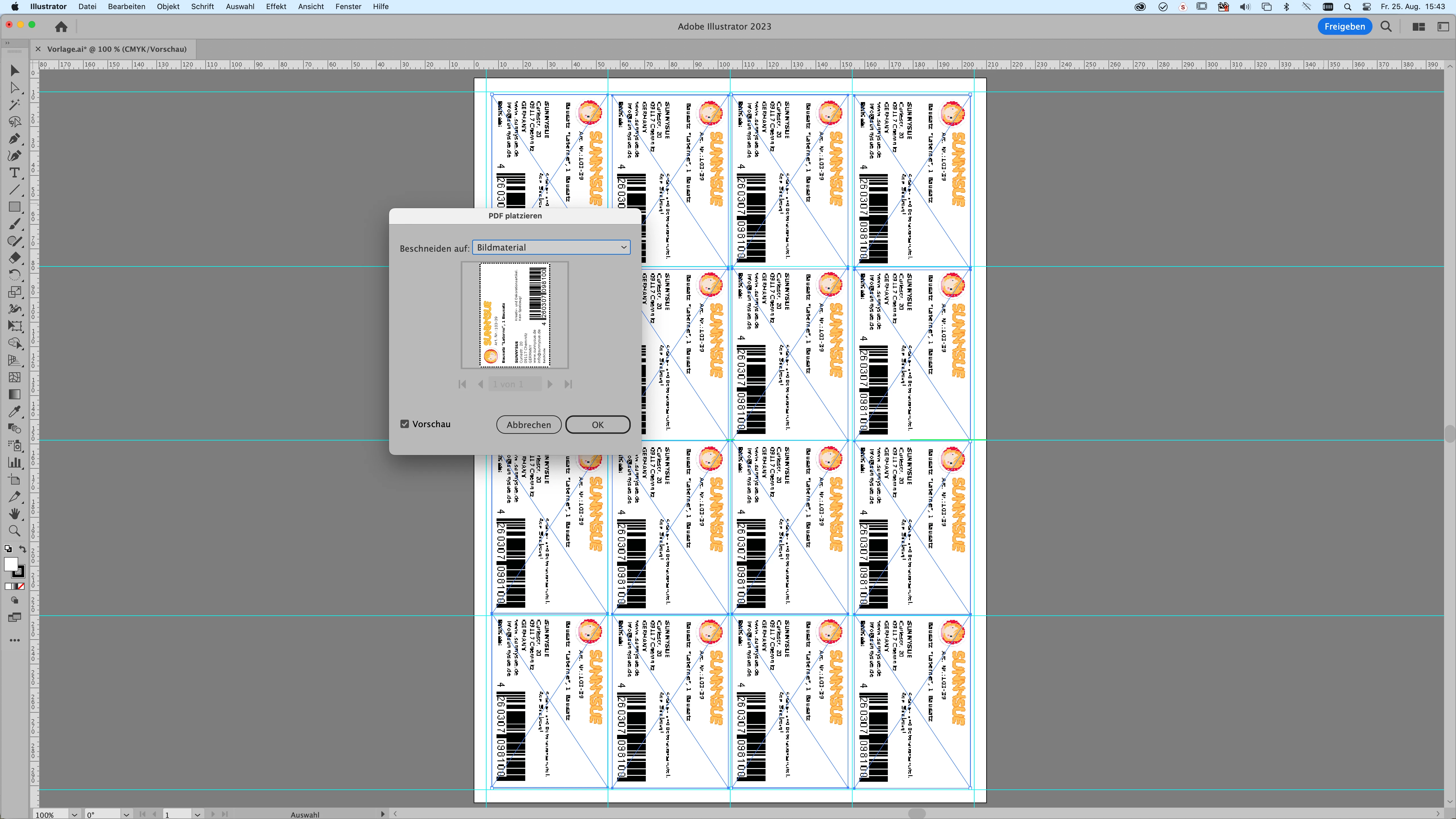Viewport: 1456px width, 819px height.
Task: Click OK in PDF platzieren dialog
Action: 597,425
